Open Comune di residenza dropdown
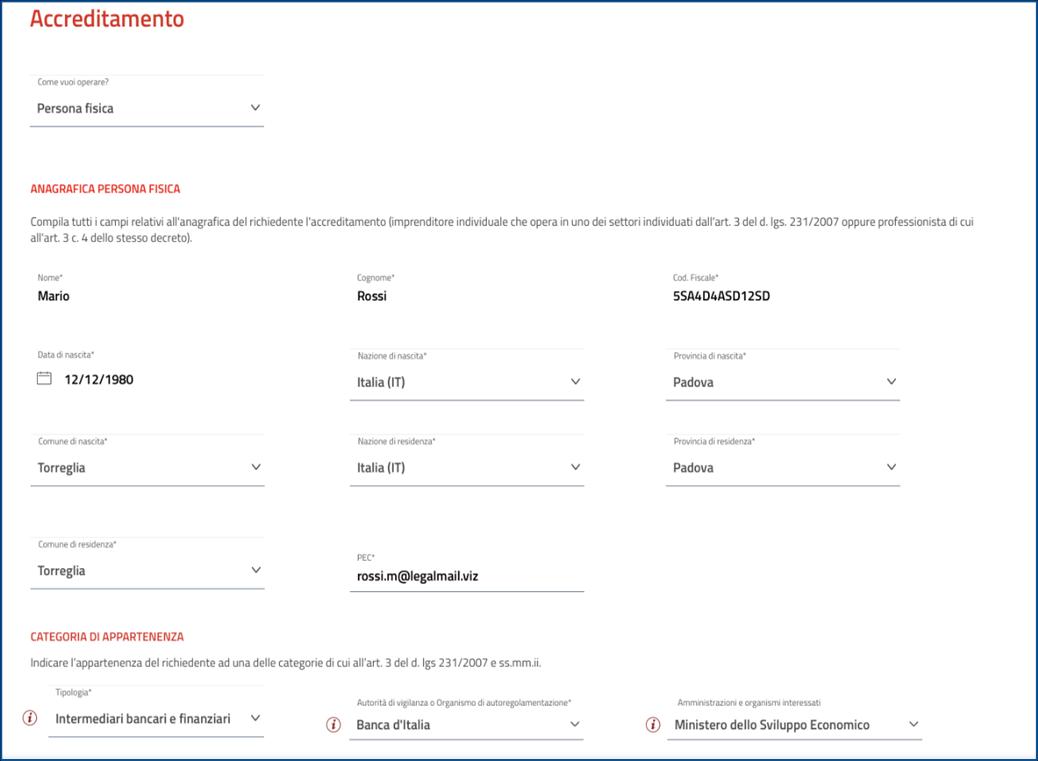Viewport: 1038px width, 761px height. (147, 571)
